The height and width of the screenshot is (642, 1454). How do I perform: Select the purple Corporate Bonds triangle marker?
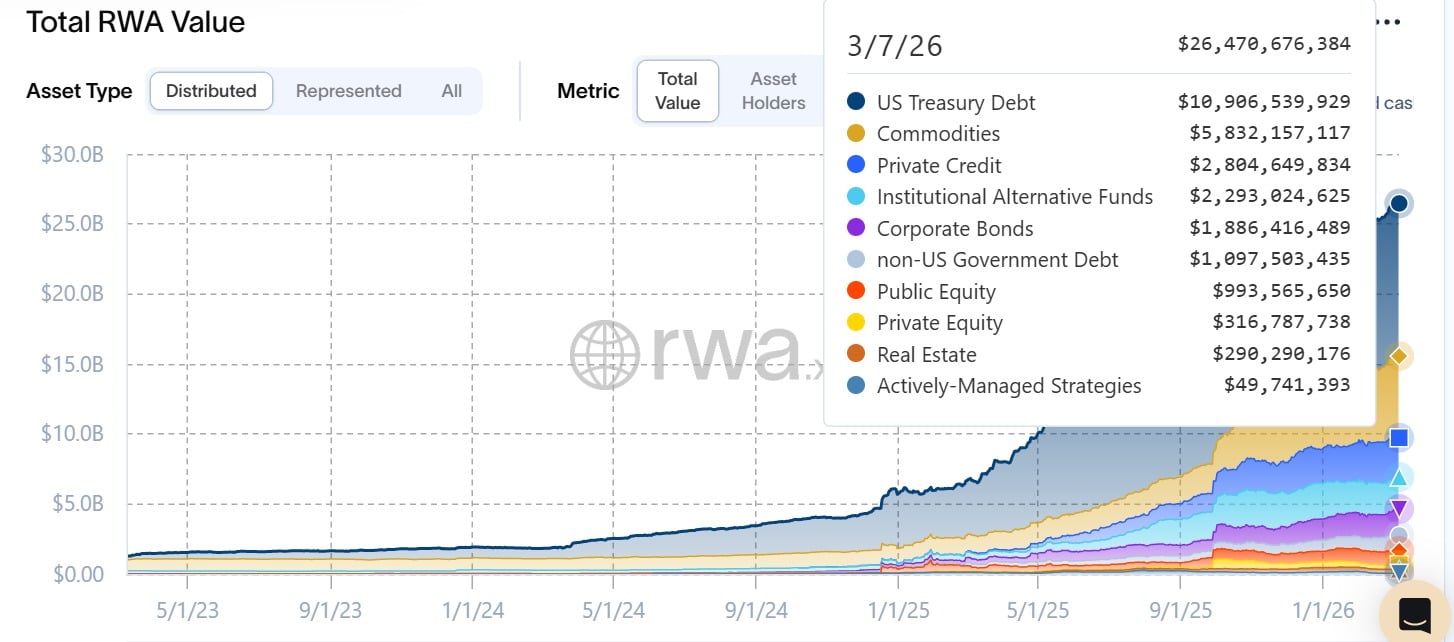click(1398, 507)
